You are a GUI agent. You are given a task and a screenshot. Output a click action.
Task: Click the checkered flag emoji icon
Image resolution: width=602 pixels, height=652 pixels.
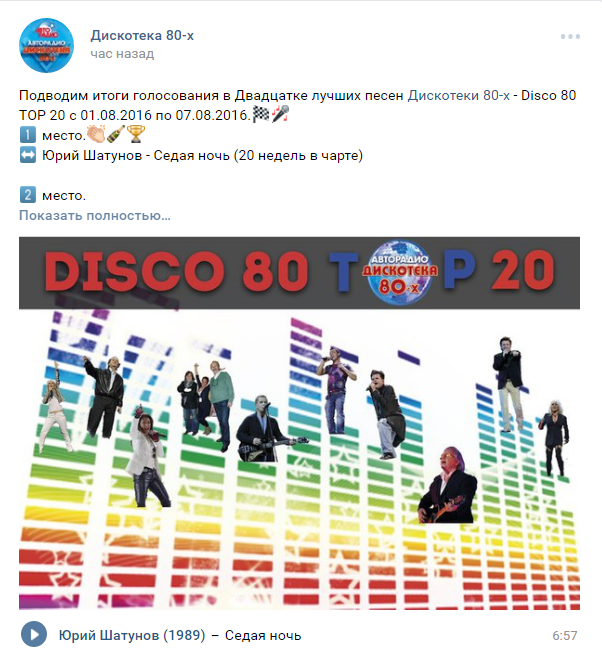pos(261,114)
